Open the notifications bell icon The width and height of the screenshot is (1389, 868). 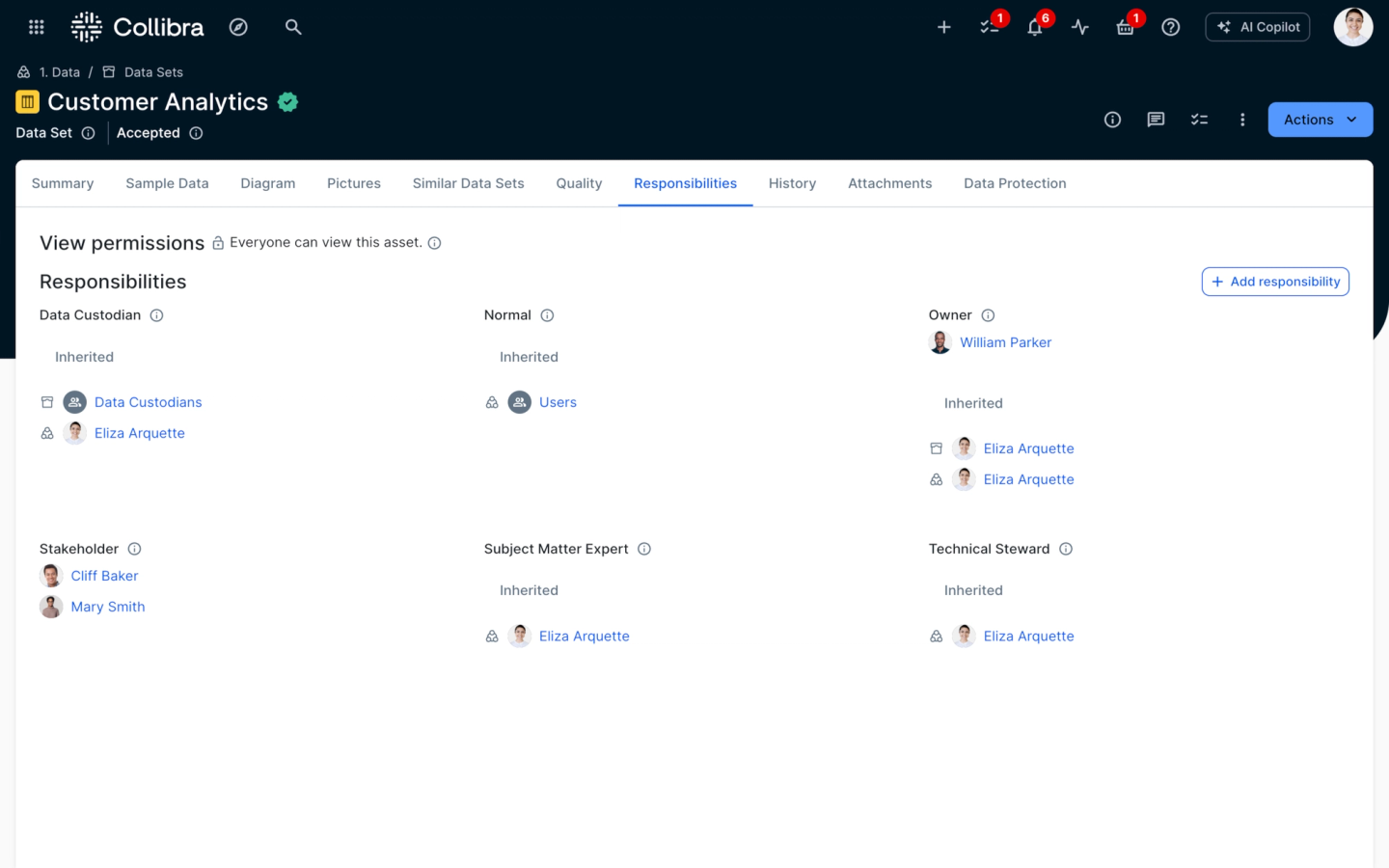pyautogui.click(x=1034, y=27)
